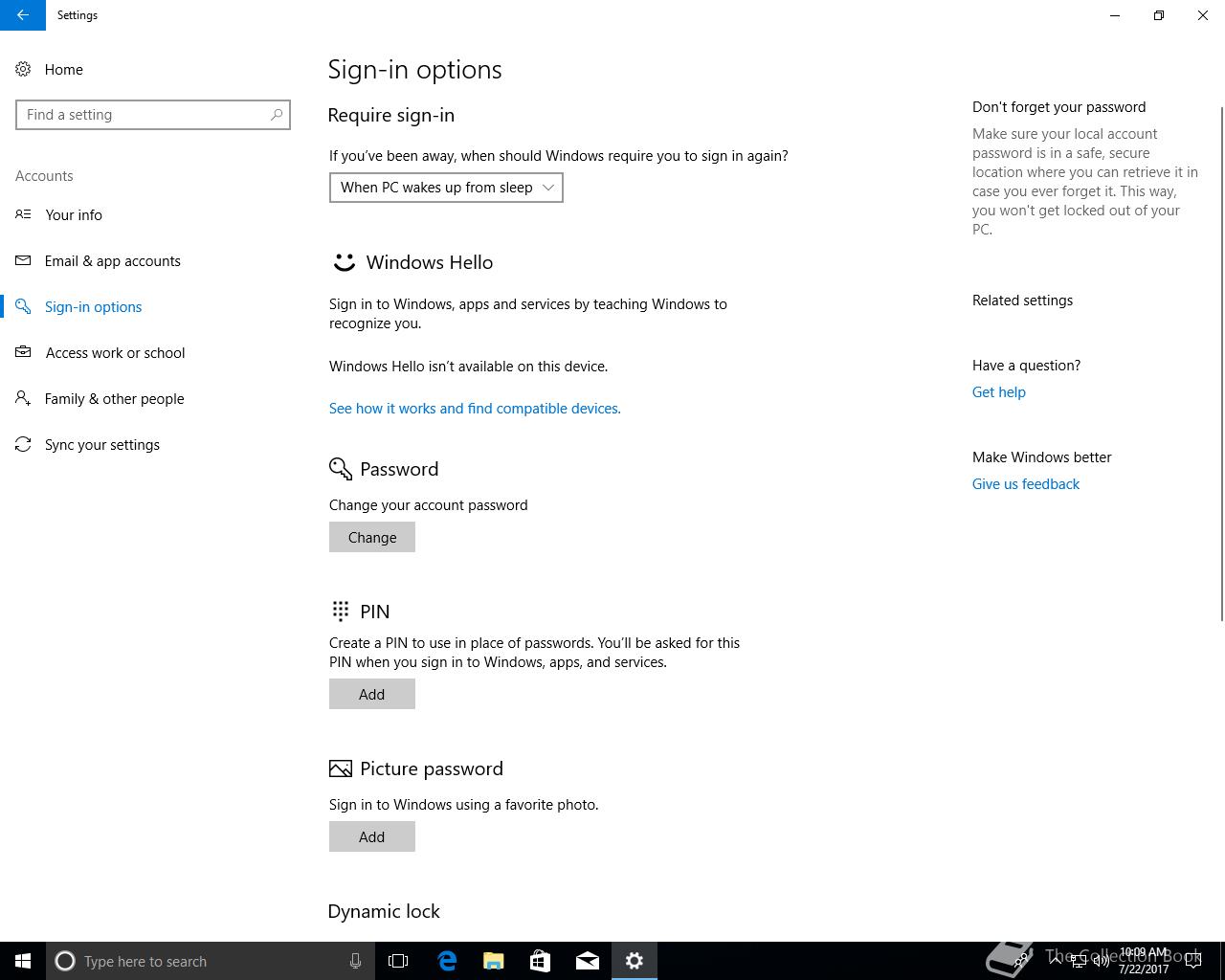1225x980 pixels.
Task: Expand the require sign-in dropdown
Action: [x=446, y=188]
